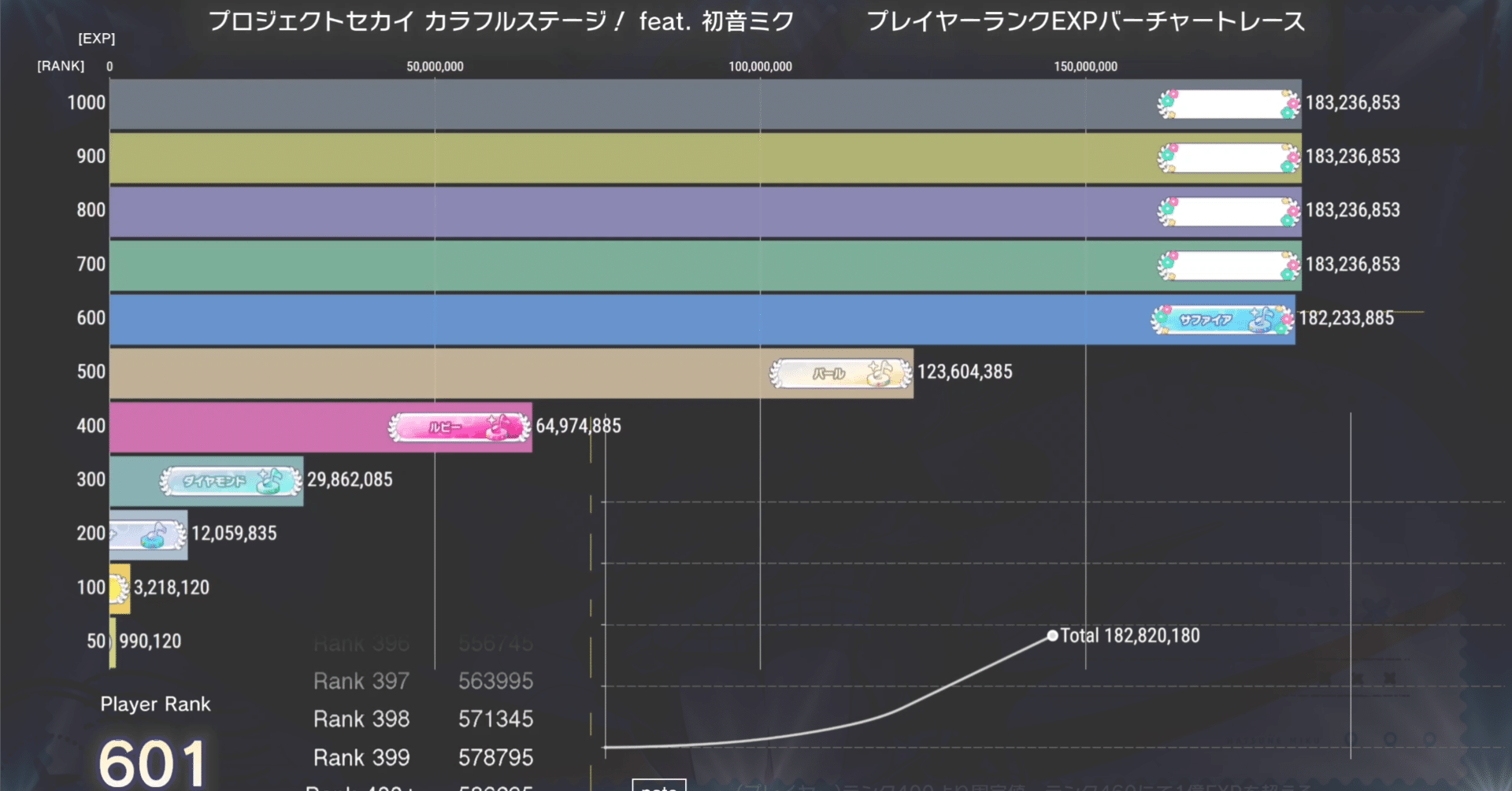Select the ルビー badge on the rank 400 bar

pyautogui.click(x=459, y=428)
